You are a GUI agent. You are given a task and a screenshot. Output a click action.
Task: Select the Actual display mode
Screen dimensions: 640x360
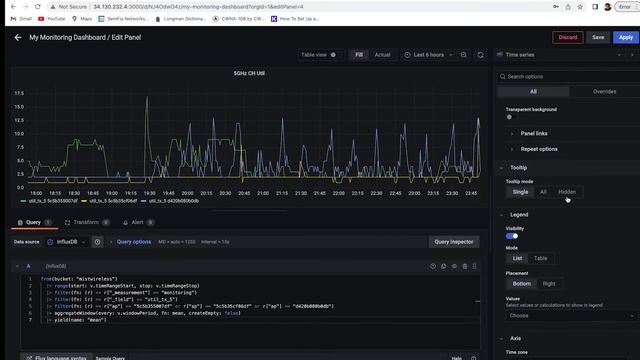382,55
